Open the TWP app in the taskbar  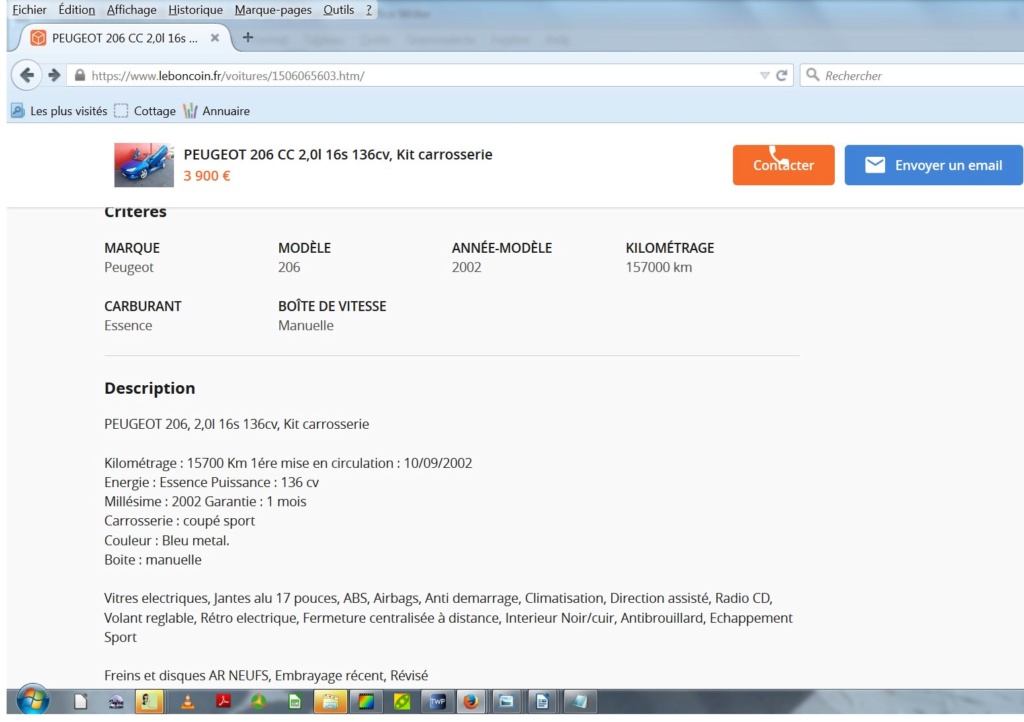coord(437,702)
